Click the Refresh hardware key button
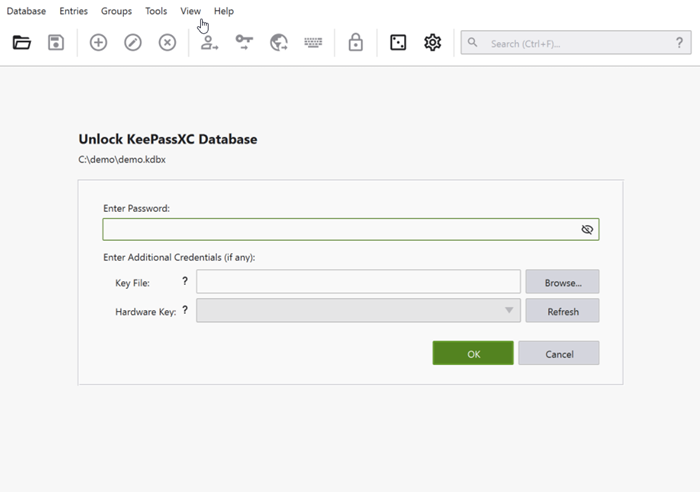Viewport: 700px width, 492px height. pos(562,311)
